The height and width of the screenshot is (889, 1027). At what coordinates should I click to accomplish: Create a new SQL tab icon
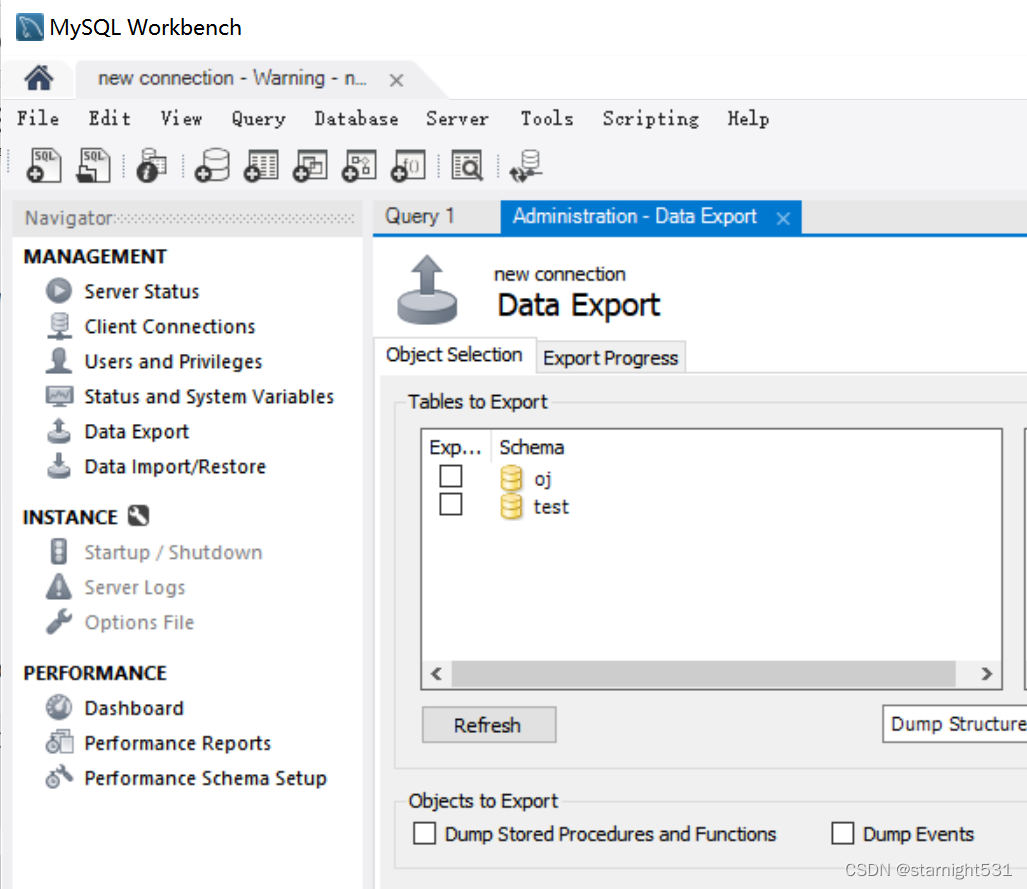[x=44, y=165]
